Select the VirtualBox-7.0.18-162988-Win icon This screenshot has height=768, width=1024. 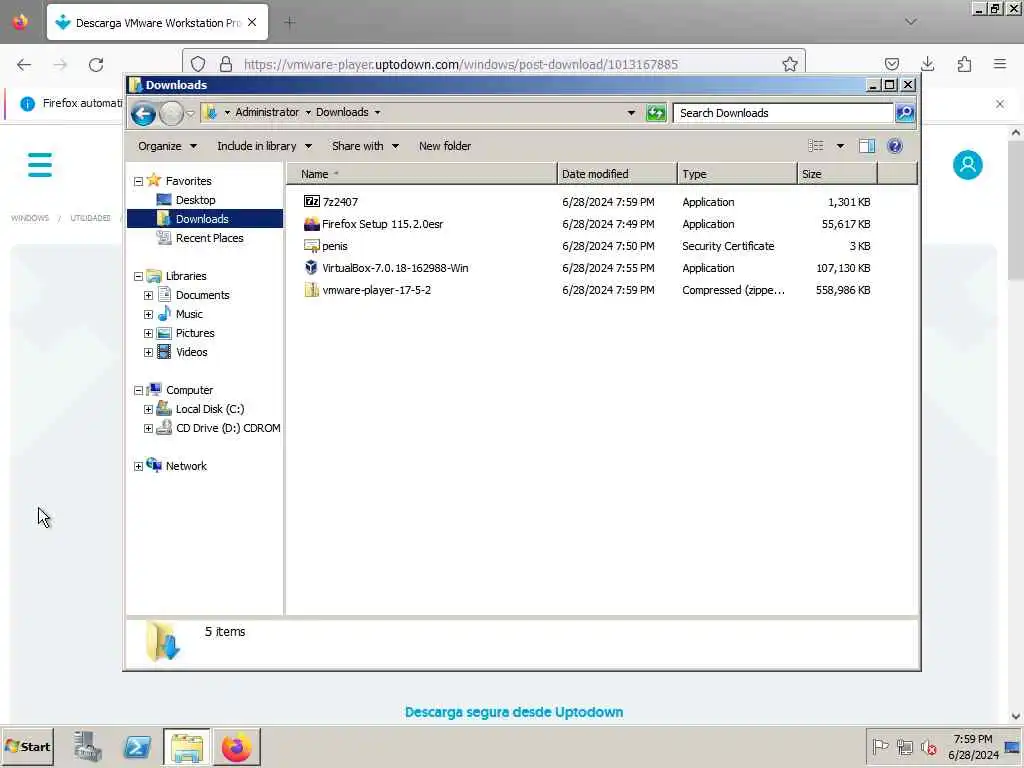tap(312, 268)
